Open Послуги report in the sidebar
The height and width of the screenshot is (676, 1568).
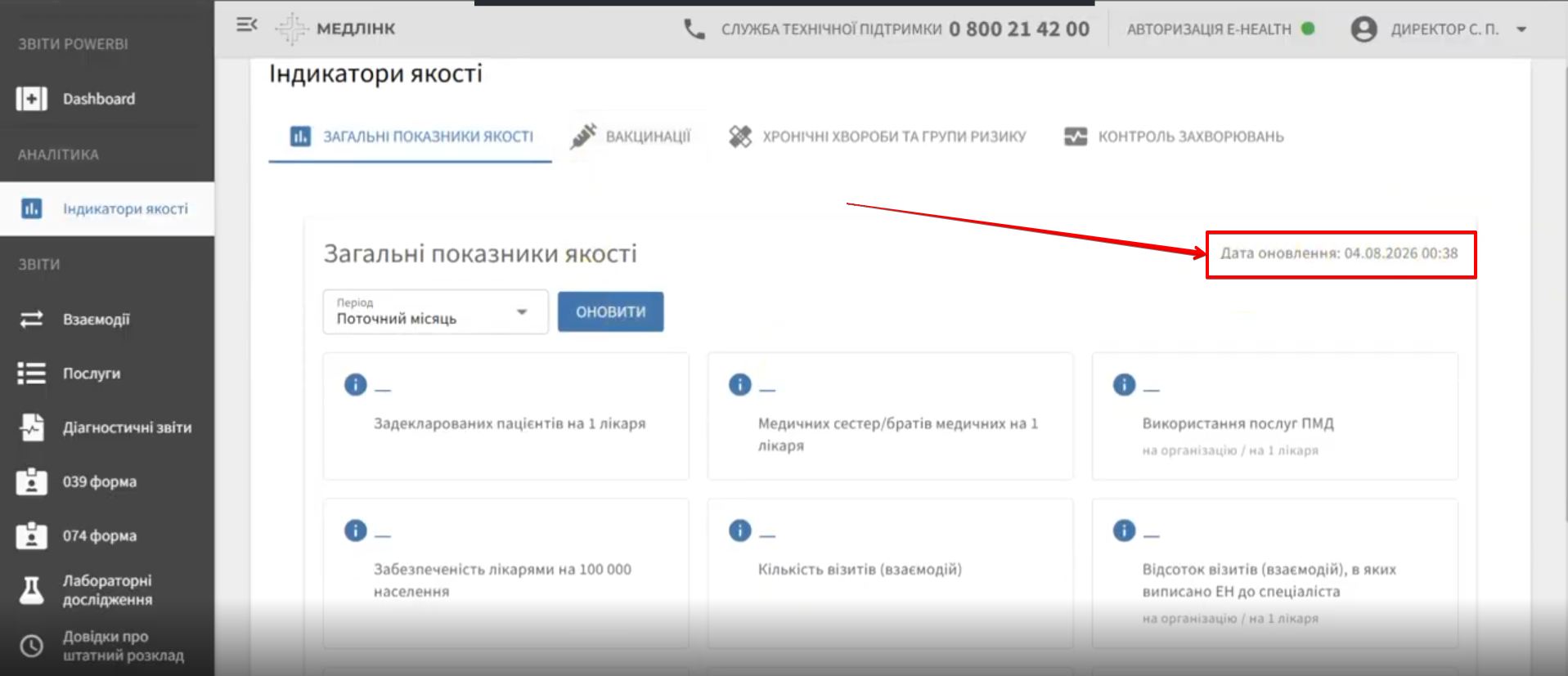pos(107,374)
